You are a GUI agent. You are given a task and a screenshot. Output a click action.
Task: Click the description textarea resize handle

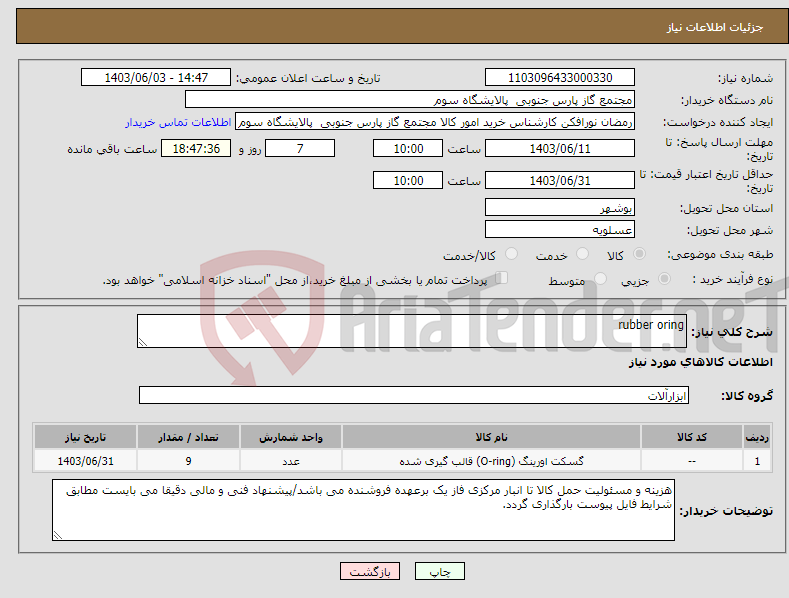coord(143,342)
